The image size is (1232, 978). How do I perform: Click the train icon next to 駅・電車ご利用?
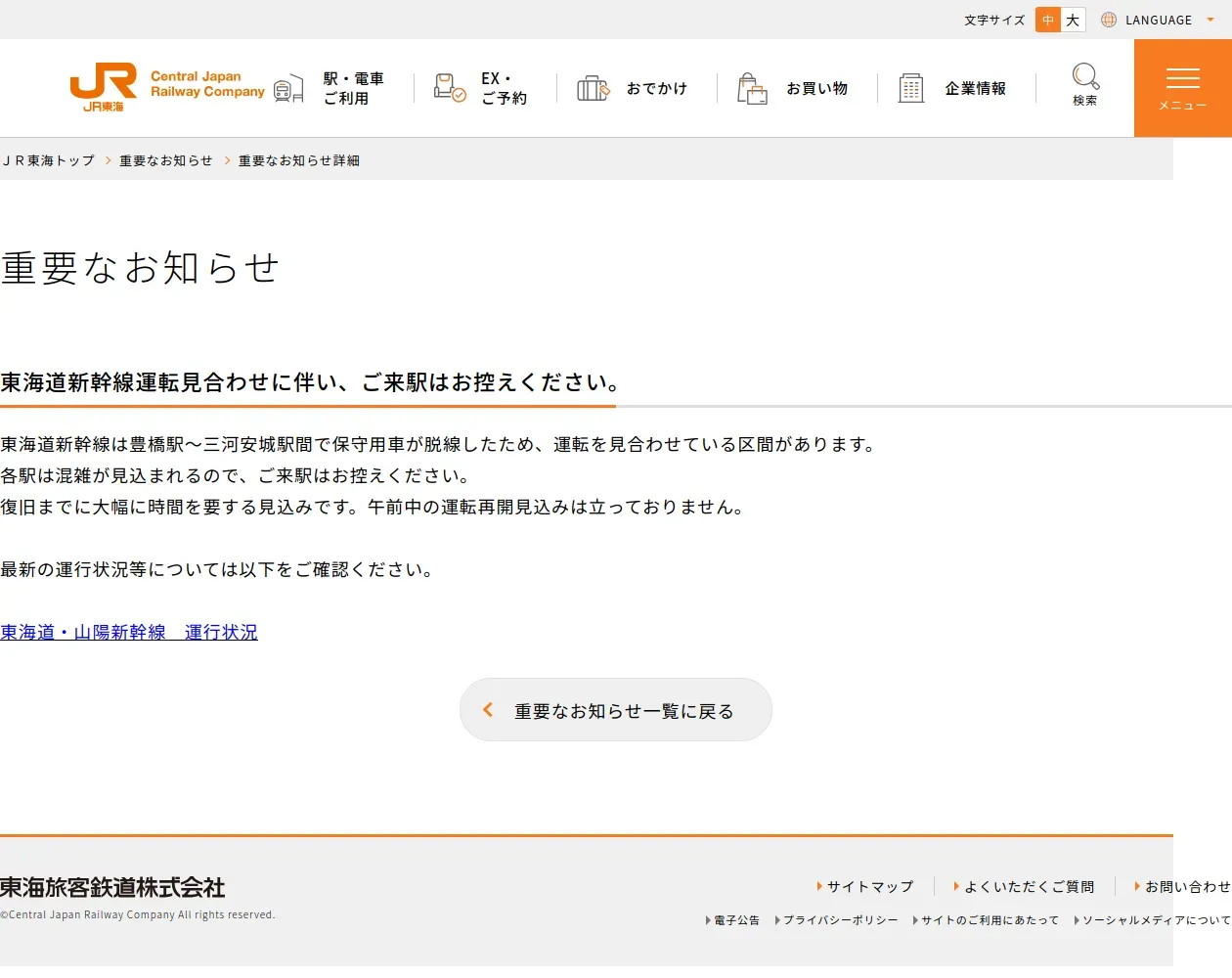(x=288, y=89)
